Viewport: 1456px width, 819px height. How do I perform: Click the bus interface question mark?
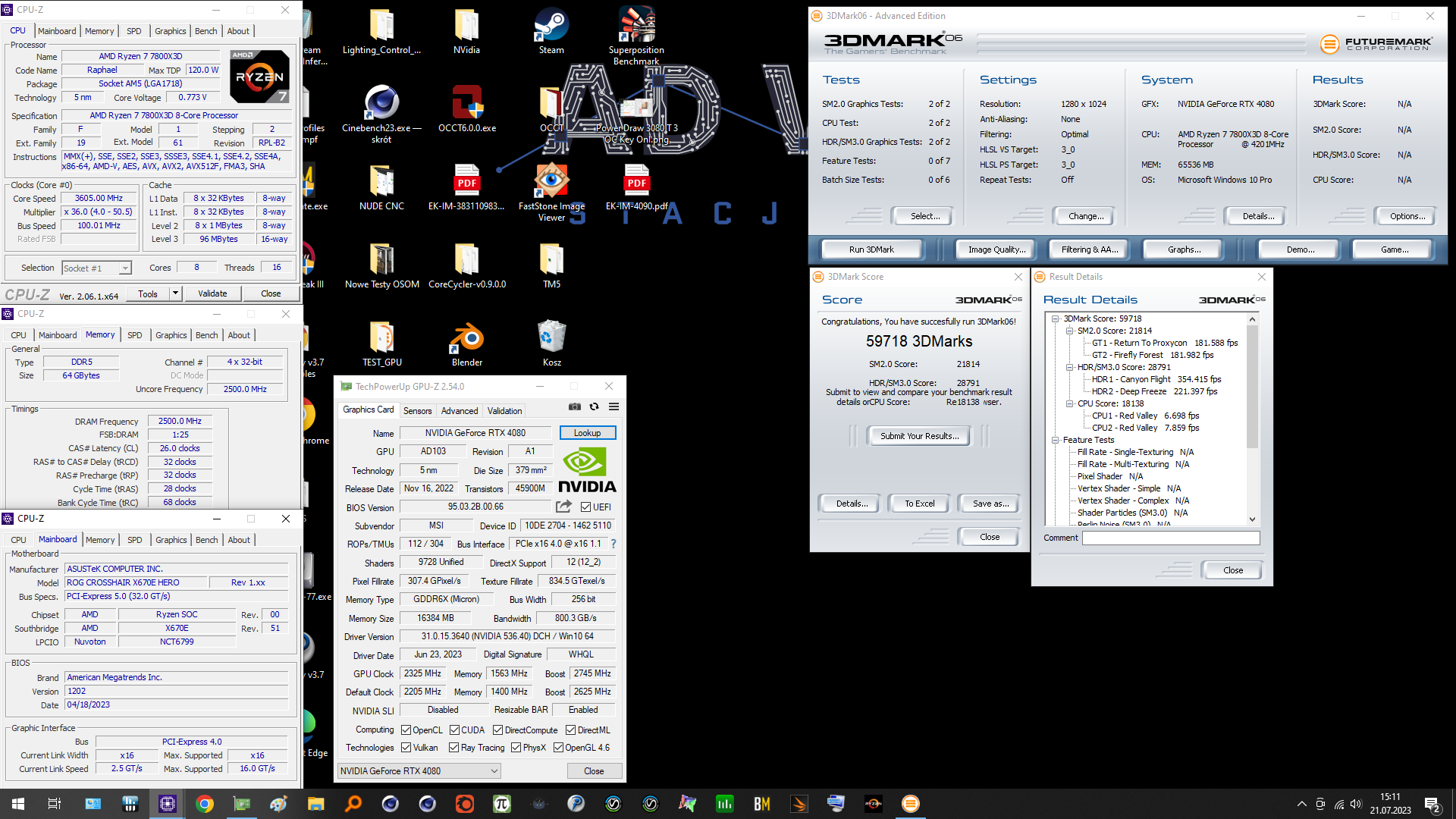click(x=613, y=544)
